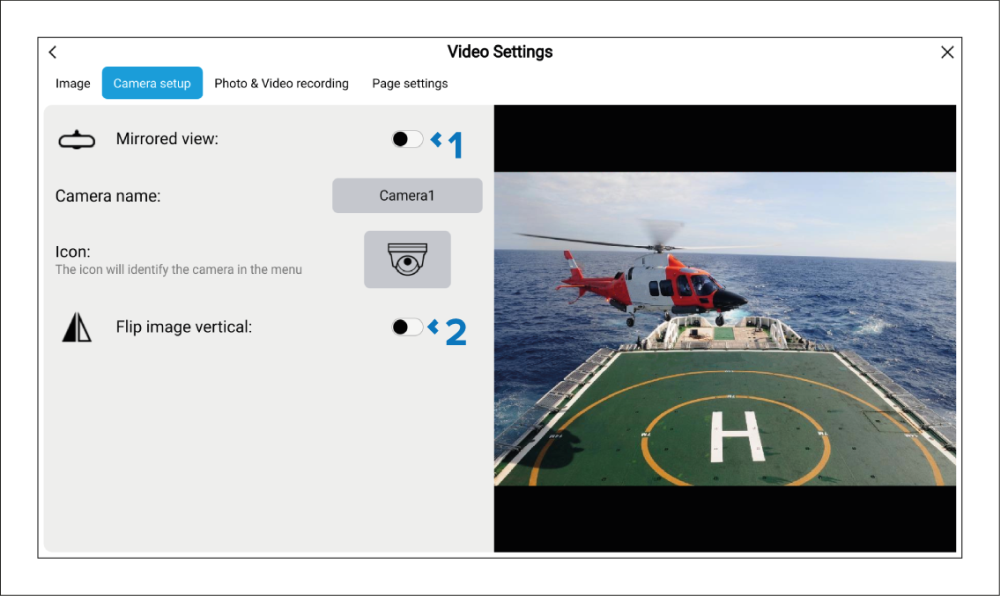Open the Photo & Video recording tab
Image resolution: width=1000 pixels, height=596 pixels.
pyautogui.click(x=281, y=83)
